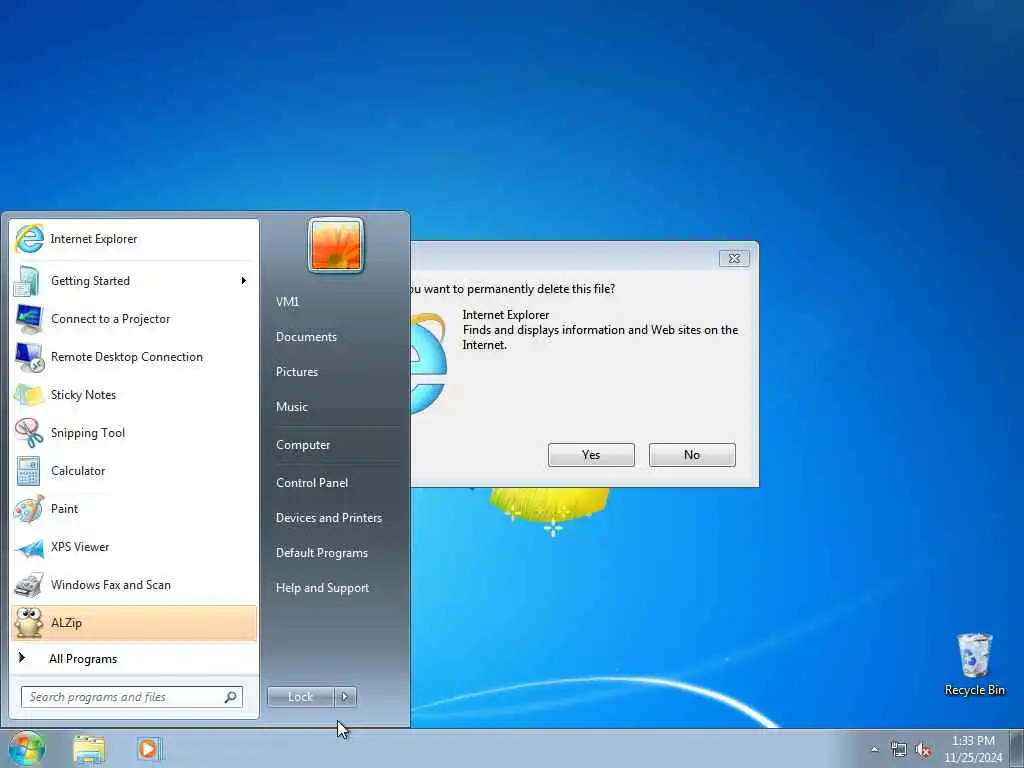Click the Paint palette icon

point(29,509)
